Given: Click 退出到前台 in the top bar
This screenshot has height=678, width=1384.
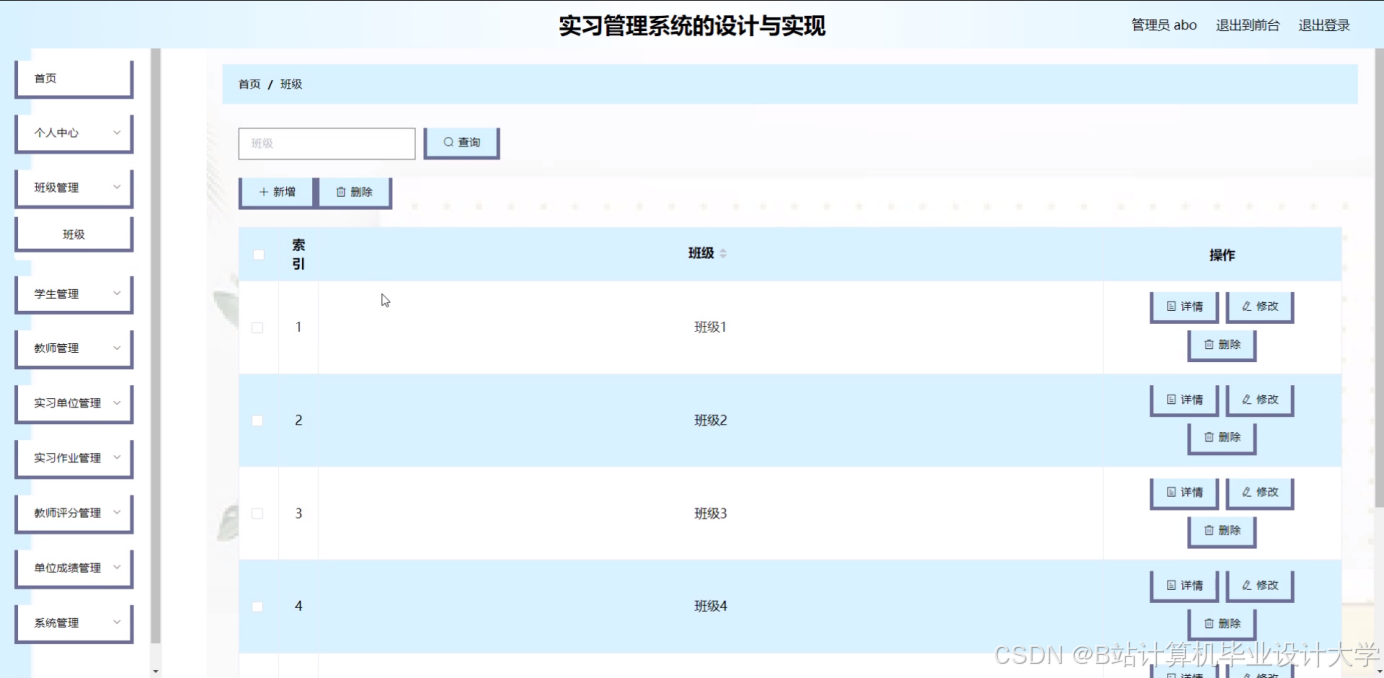Looking at the screenshot, I should click(x=1247, y=25).
